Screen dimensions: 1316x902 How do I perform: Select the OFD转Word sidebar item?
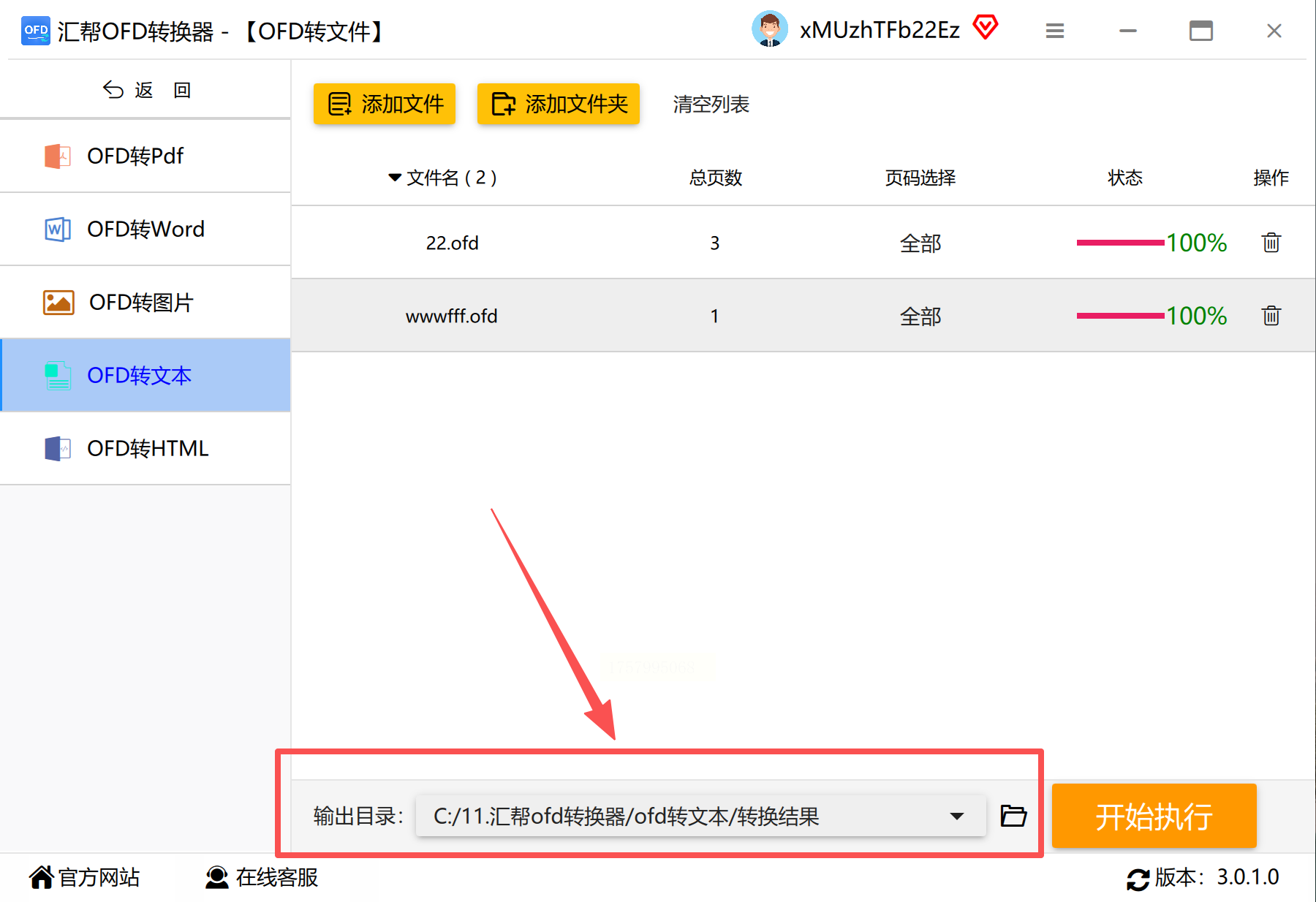click(145, 229)
